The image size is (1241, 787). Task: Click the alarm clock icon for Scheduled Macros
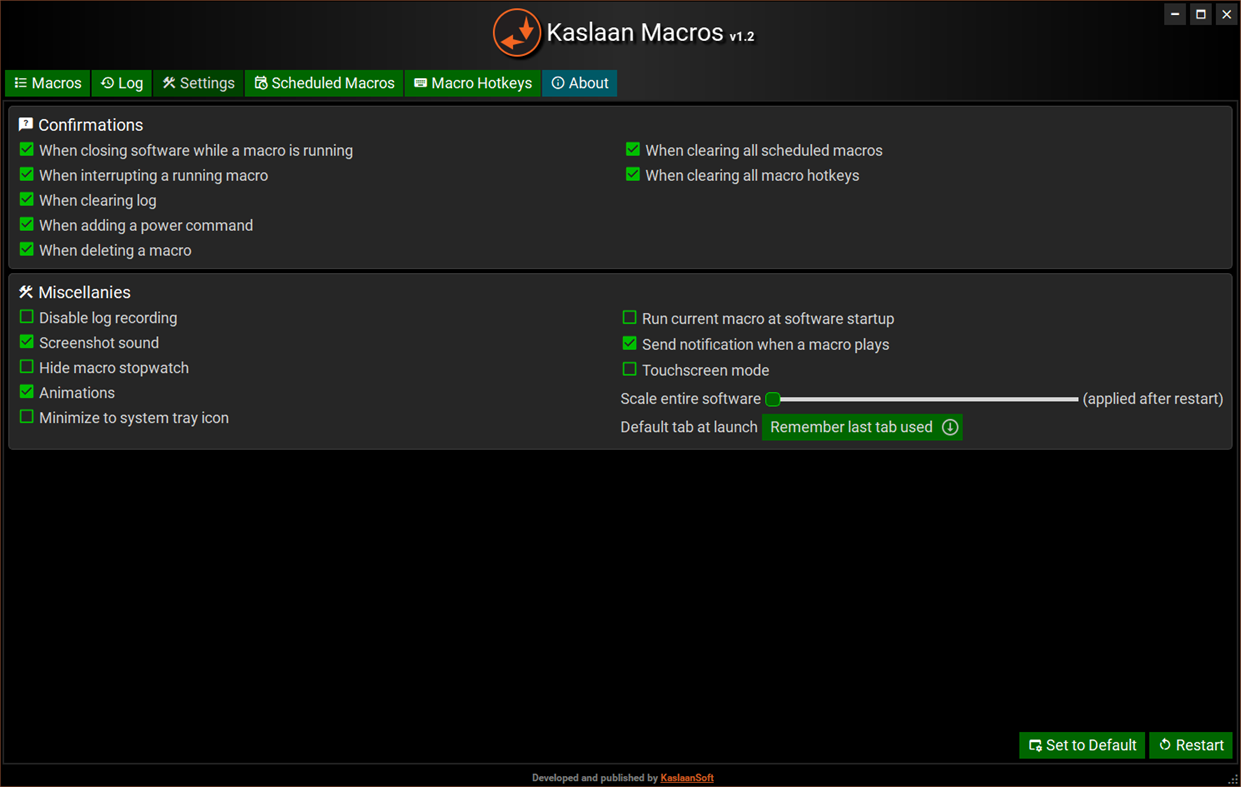pos(262,83)
